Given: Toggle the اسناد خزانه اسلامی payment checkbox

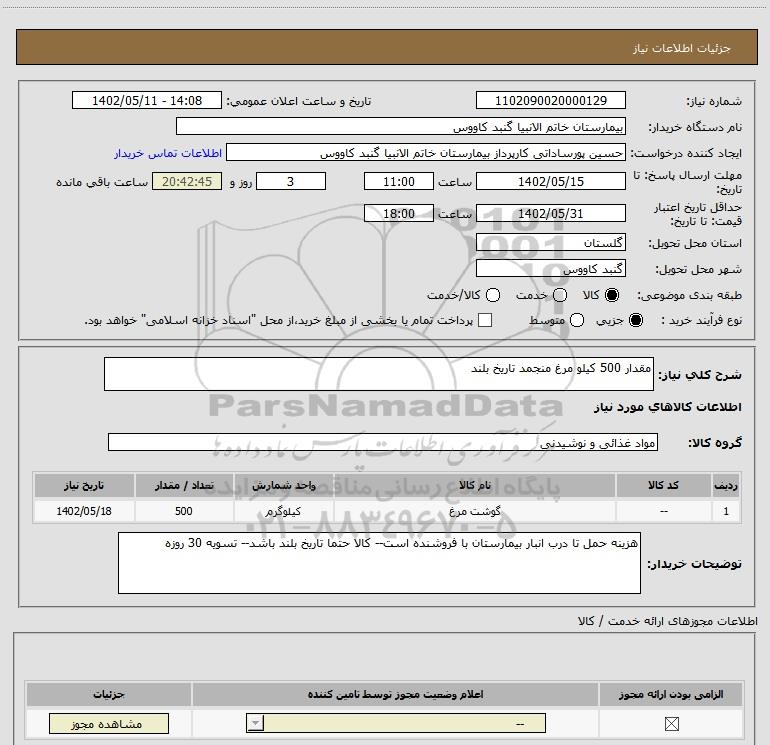Looking at the screenshot, I should [x=485, y=320].
